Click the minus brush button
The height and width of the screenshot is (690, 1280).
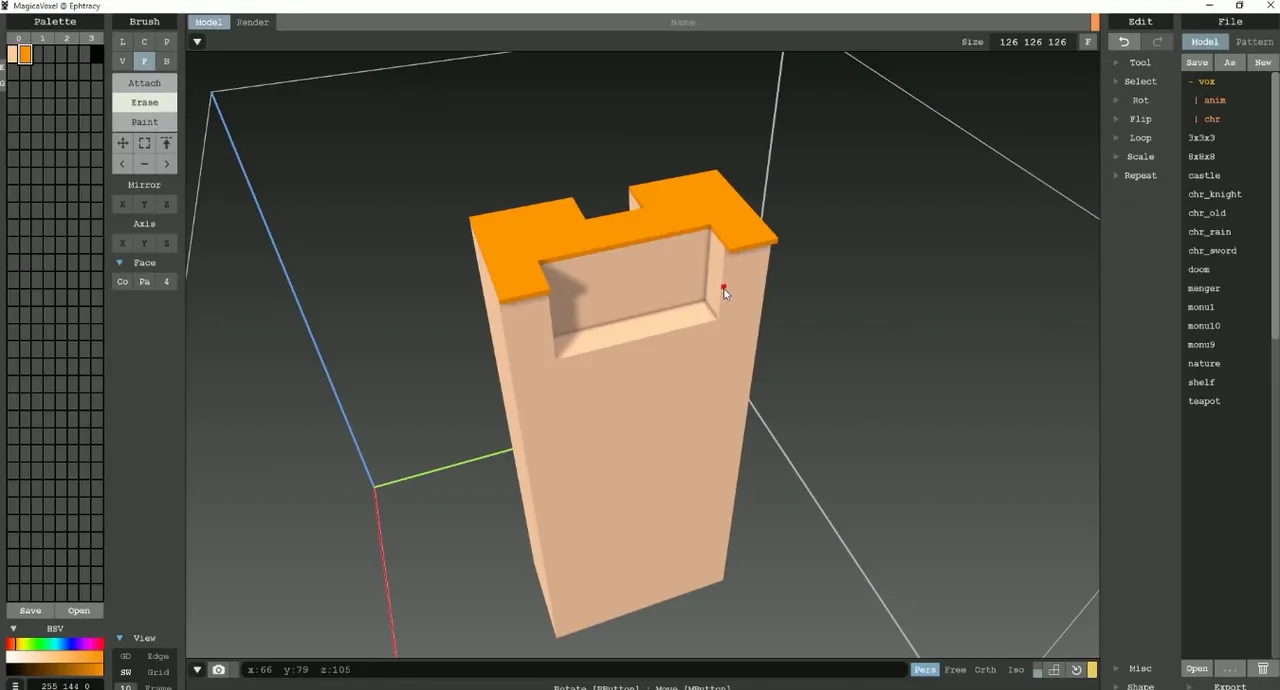144,163
